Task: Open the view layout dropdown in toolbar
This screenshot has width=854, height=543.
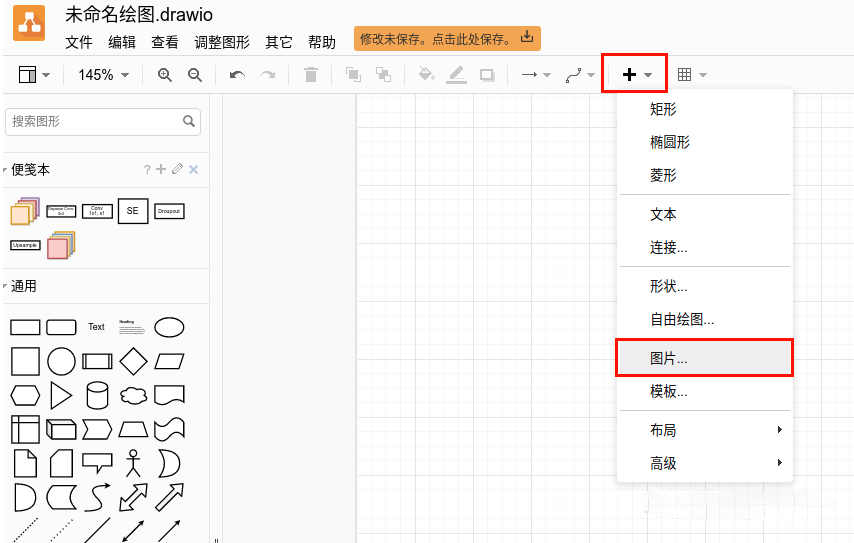Action: coord(34,74)
